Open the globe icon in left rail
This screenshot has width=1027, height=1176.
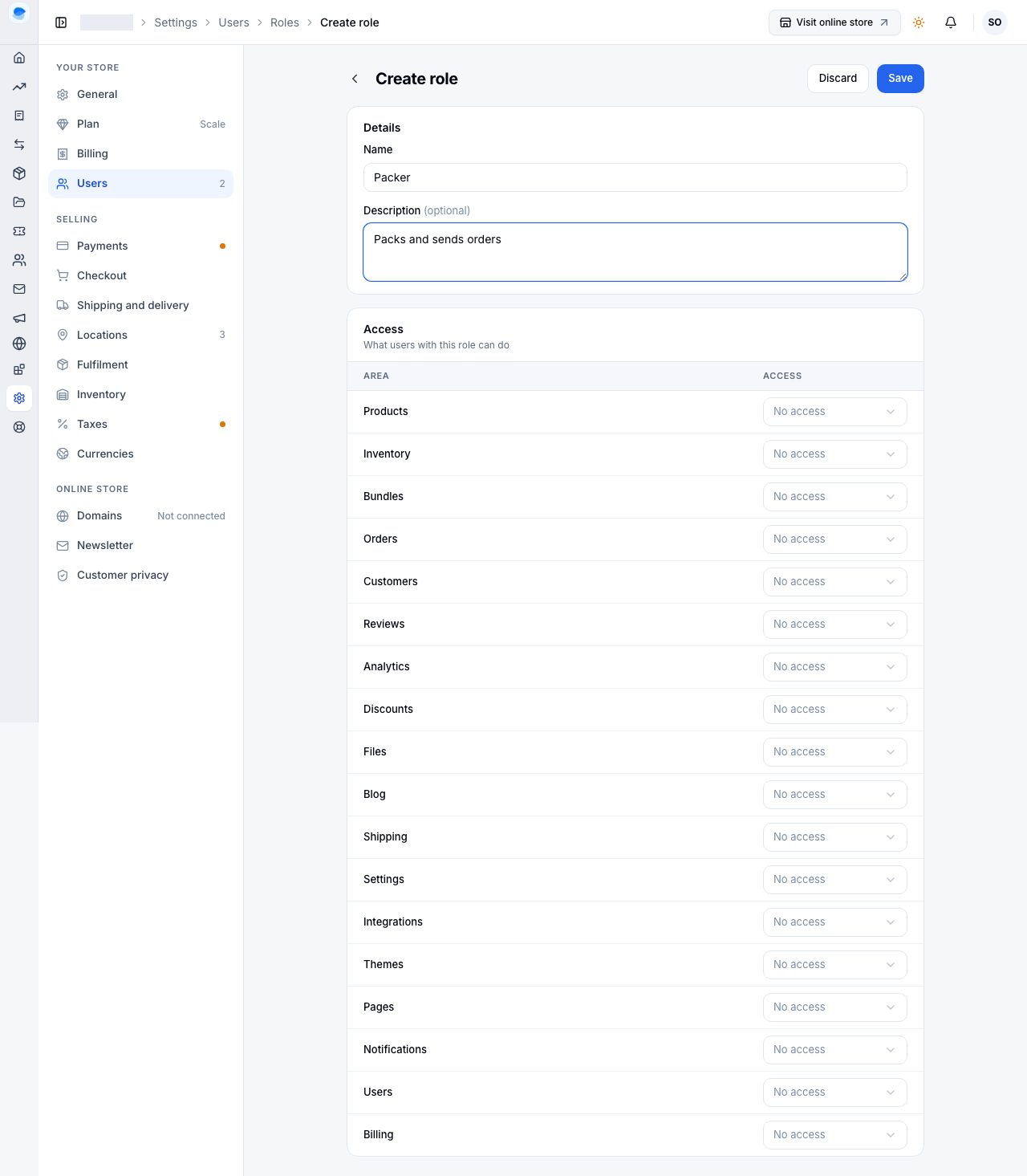click(x=19, y=344)
